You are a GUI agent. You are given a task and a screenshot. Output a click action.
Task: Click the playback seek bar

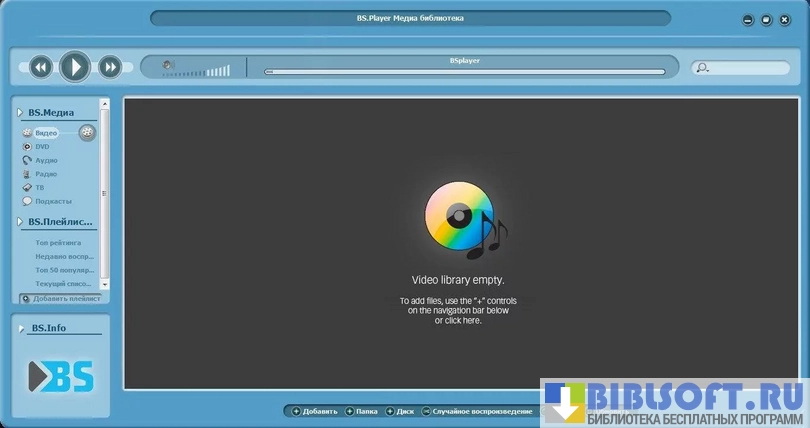click(464, 72)
